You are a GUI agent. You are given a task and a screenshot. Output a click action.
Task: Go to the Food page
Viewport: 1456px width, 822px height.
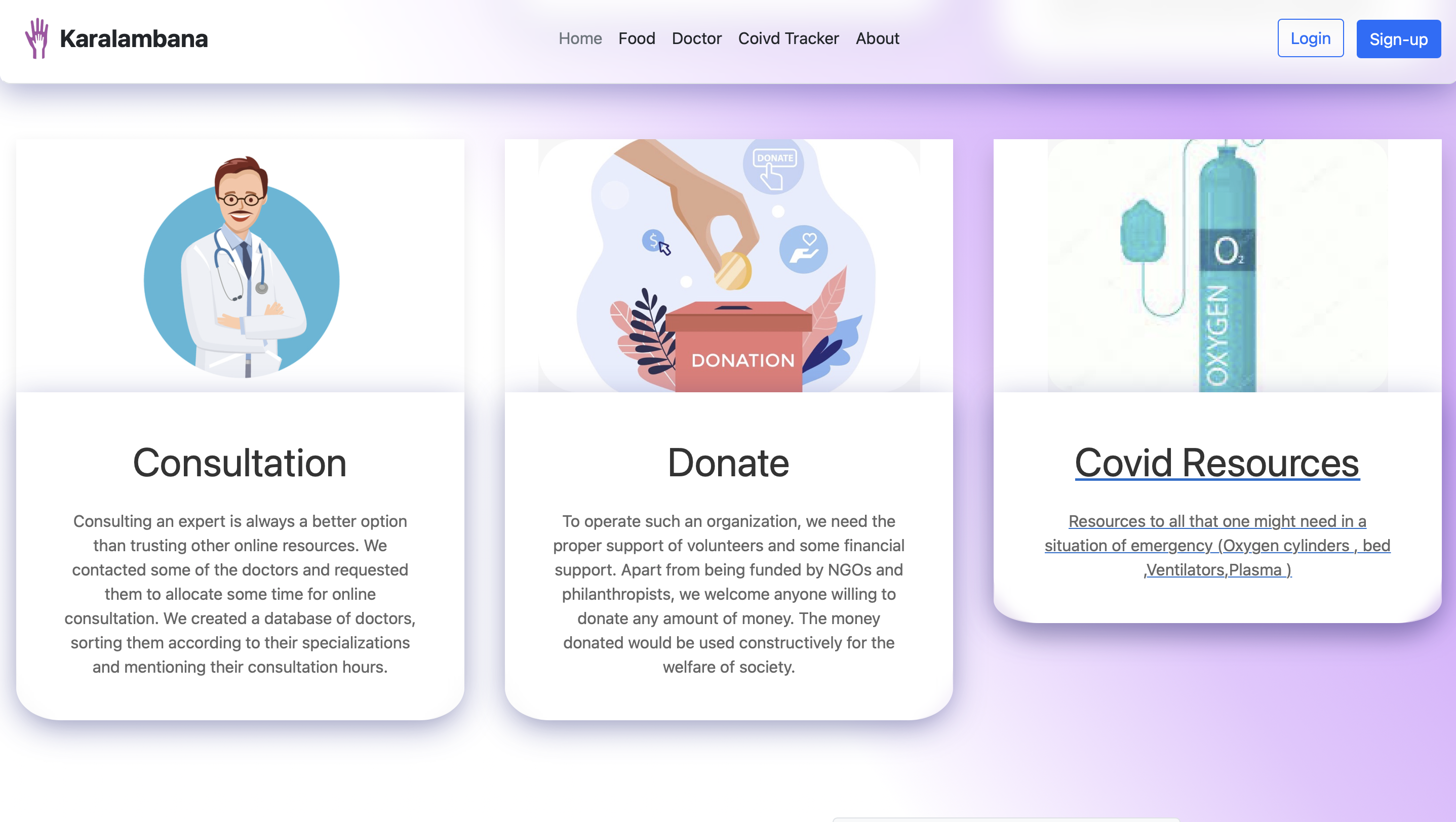point(637,38)
